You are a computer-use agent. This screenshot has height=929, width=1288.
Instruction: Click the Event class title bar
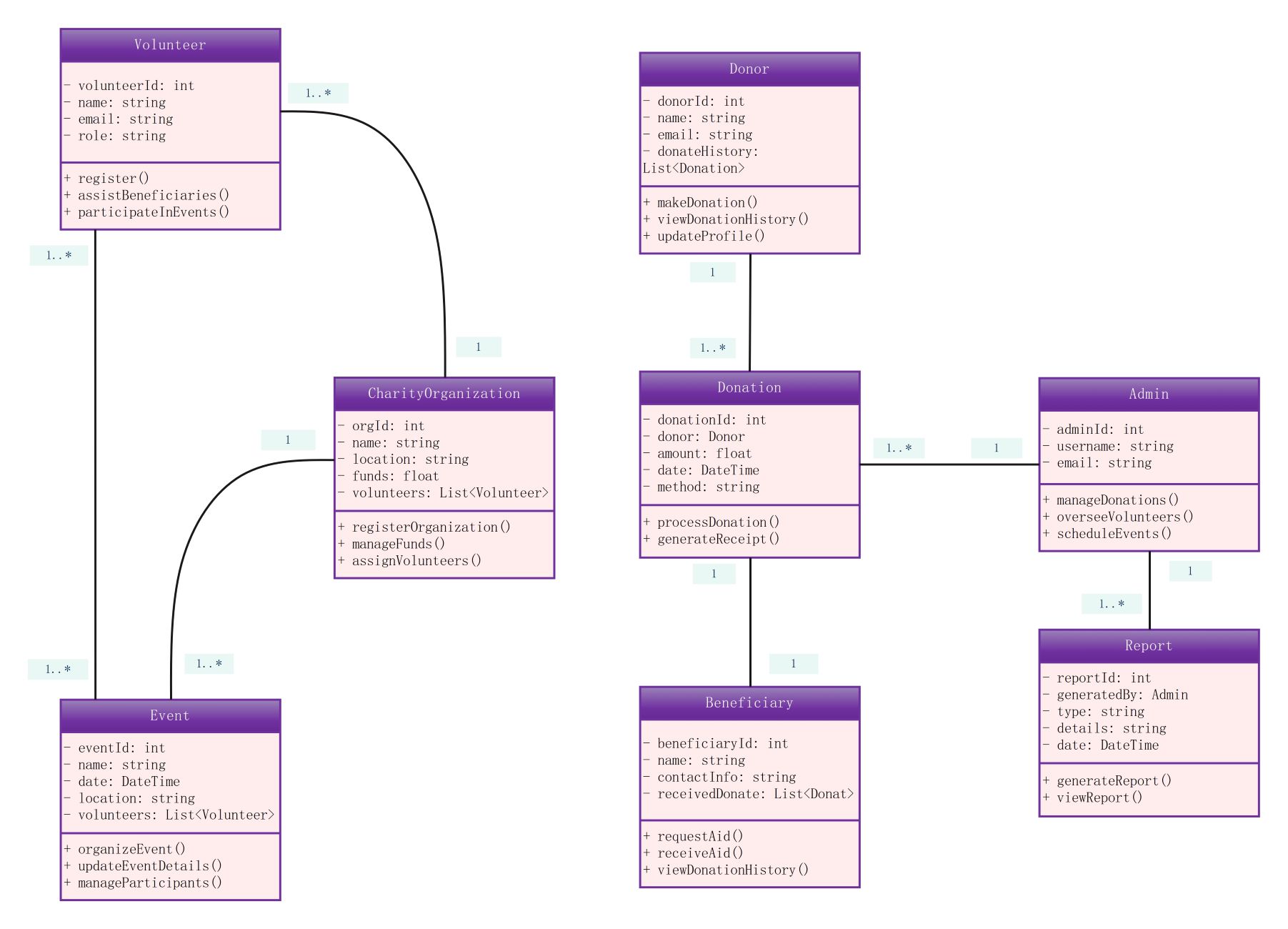tap(170, 715)
